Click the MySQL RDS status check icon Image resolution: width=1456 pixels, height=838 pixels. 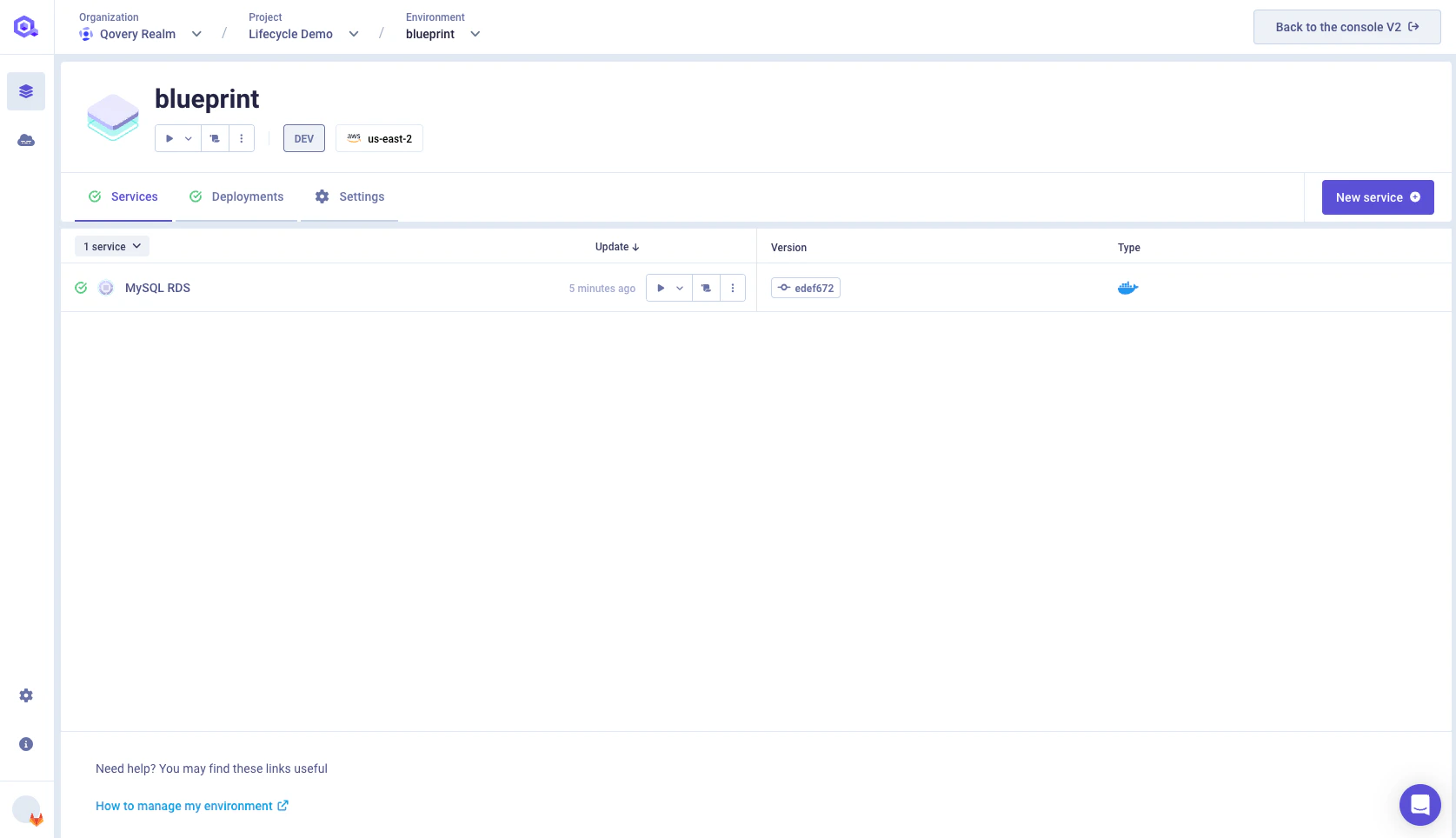pyautogui.click(x=81, y=288)
